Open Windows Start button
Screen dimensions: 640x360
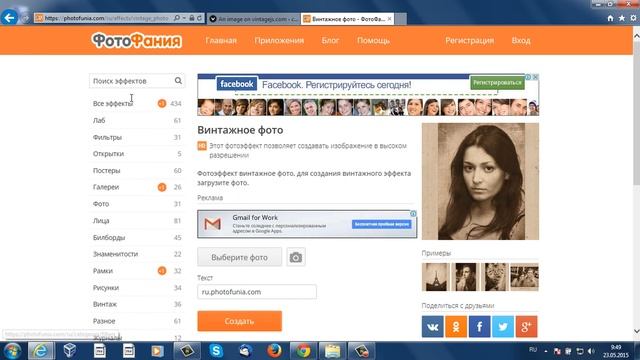pos(12,351)
